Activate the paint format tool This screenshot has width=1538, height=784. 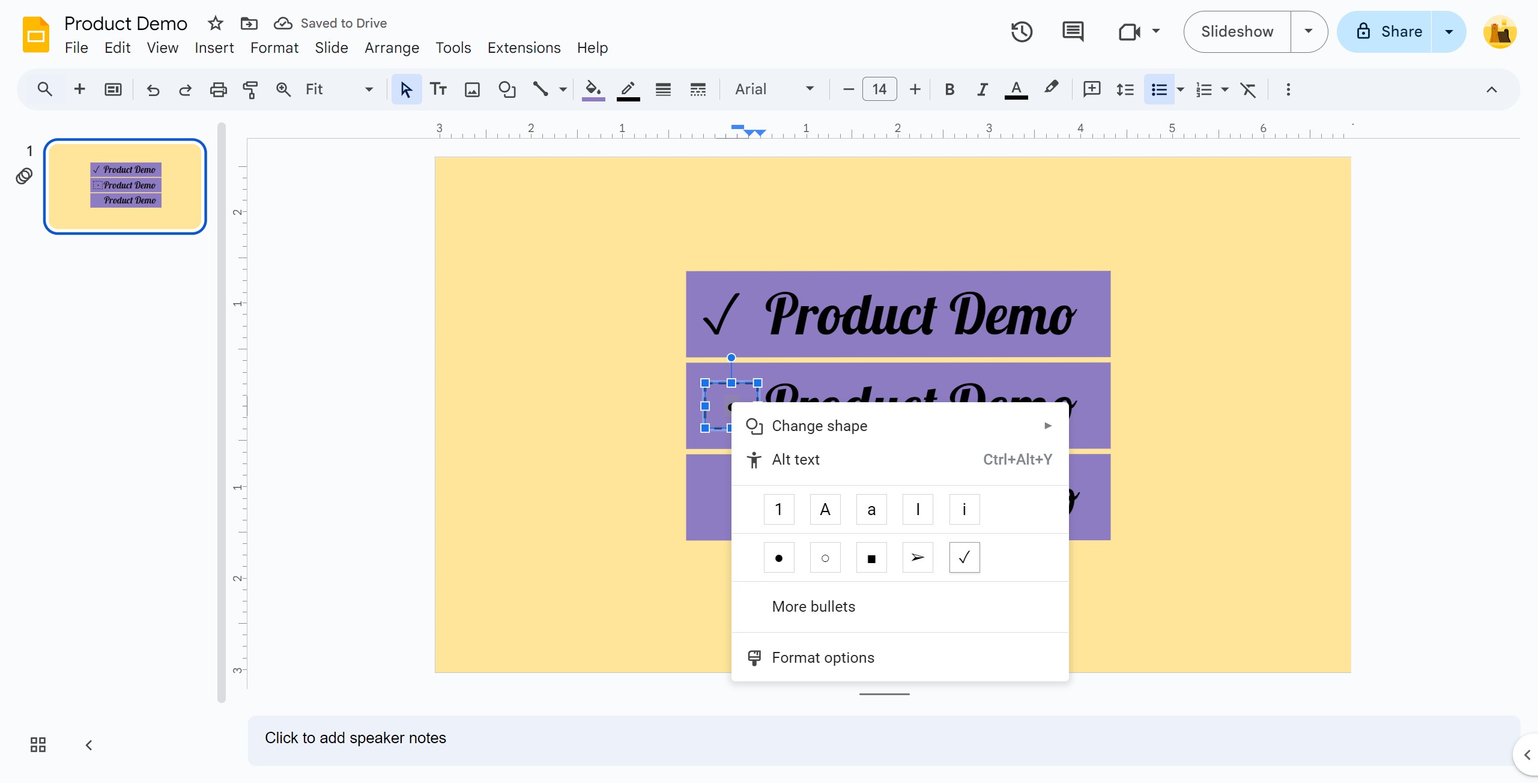[250, 89]
